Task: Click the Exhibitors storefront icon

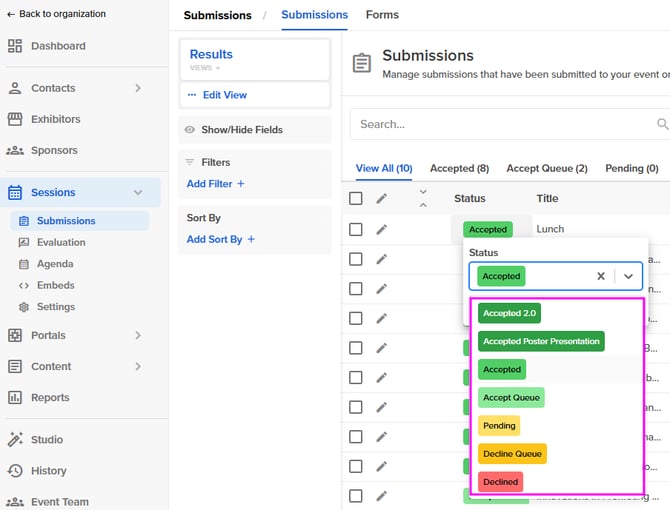Action: point(15,119)
